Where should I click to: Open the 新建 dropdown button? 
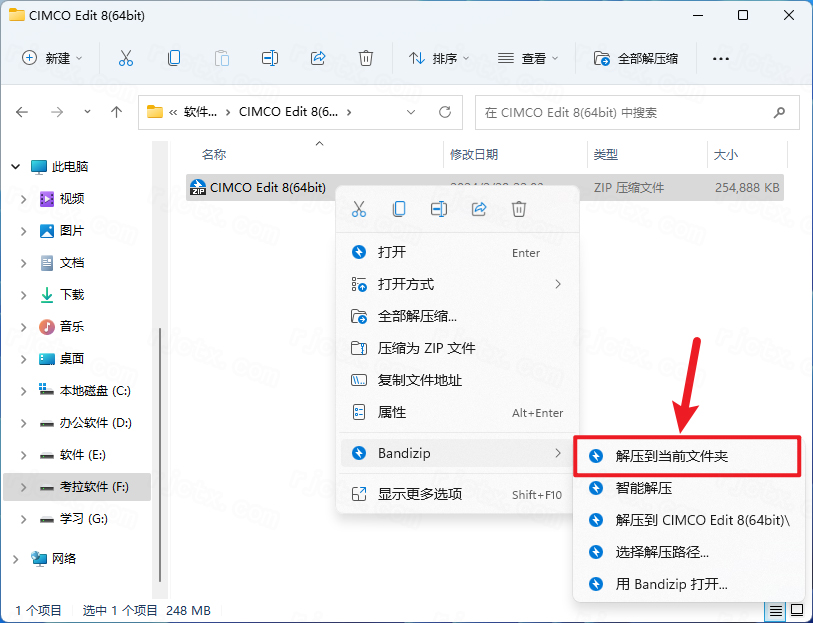coord(52,58)
